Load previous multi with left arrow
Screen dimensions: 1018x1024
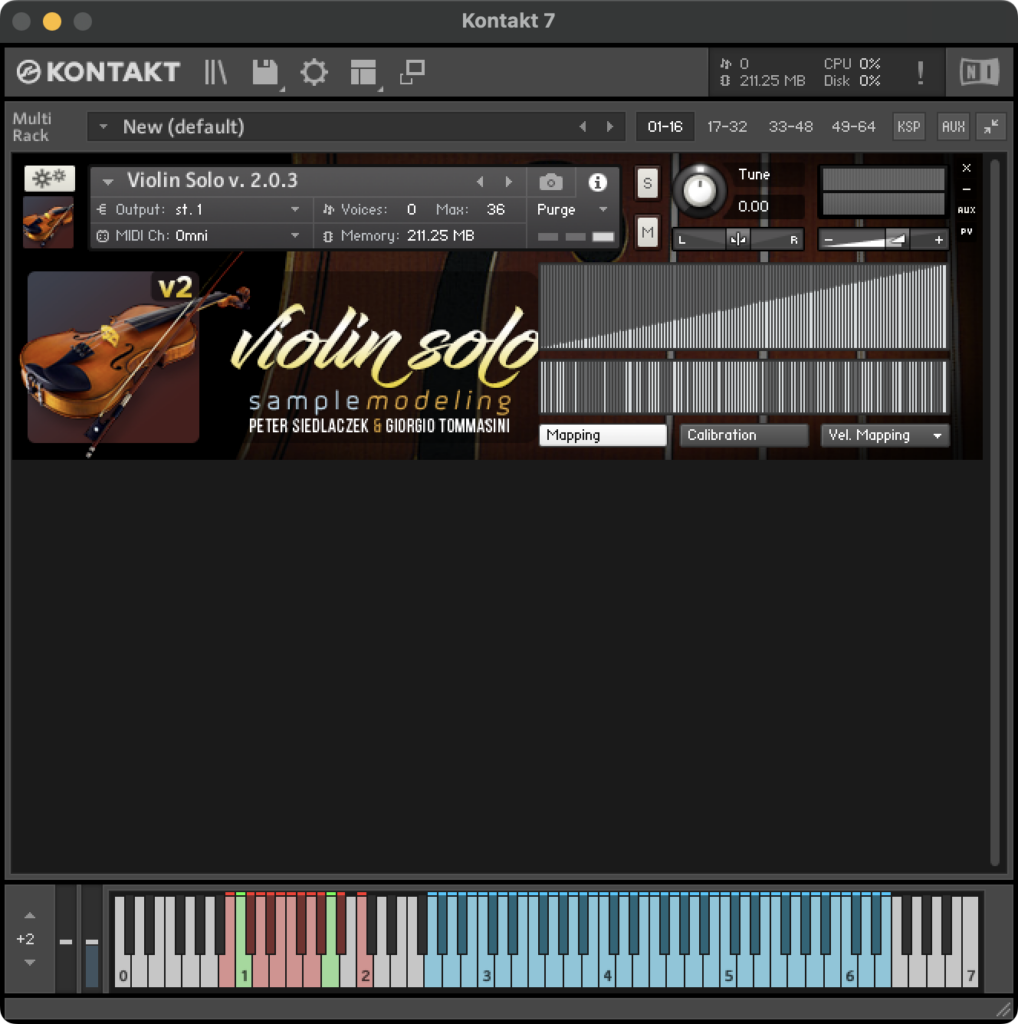click(582, 127)
